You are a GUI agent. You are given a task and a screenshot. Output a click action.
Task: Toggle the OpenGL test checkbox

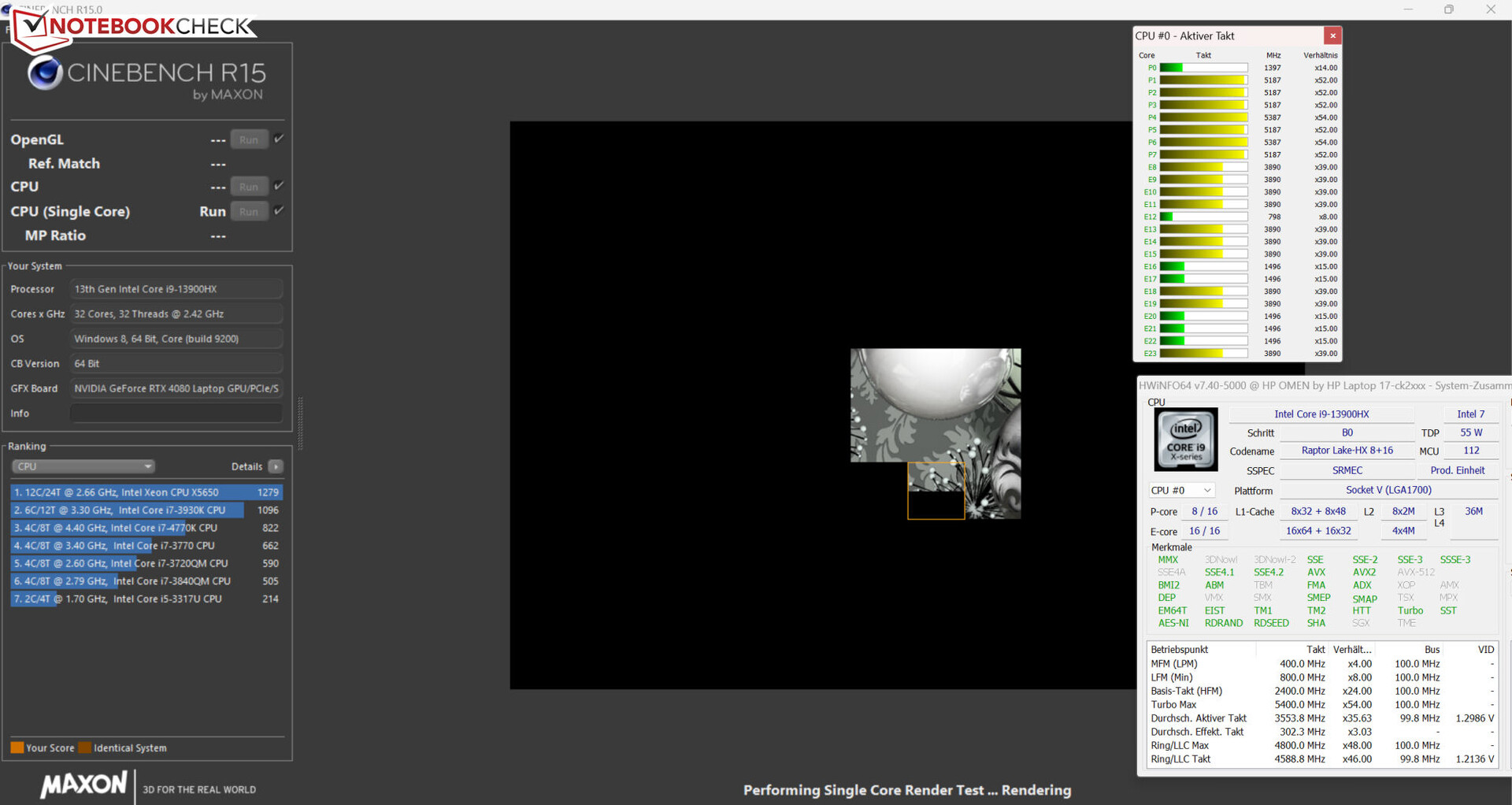click(x=279, y=139)
